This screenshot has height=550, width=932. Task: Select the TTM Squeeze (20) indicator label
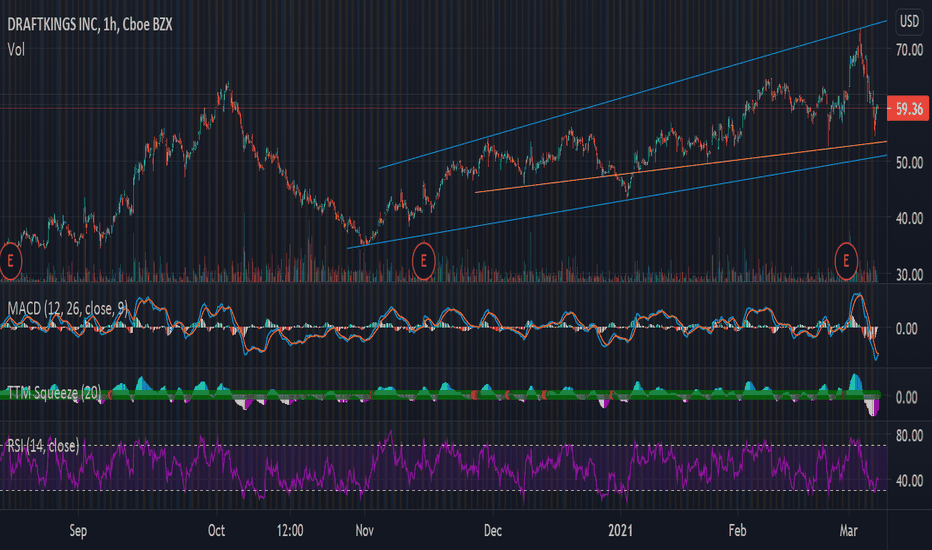point(54,393)
